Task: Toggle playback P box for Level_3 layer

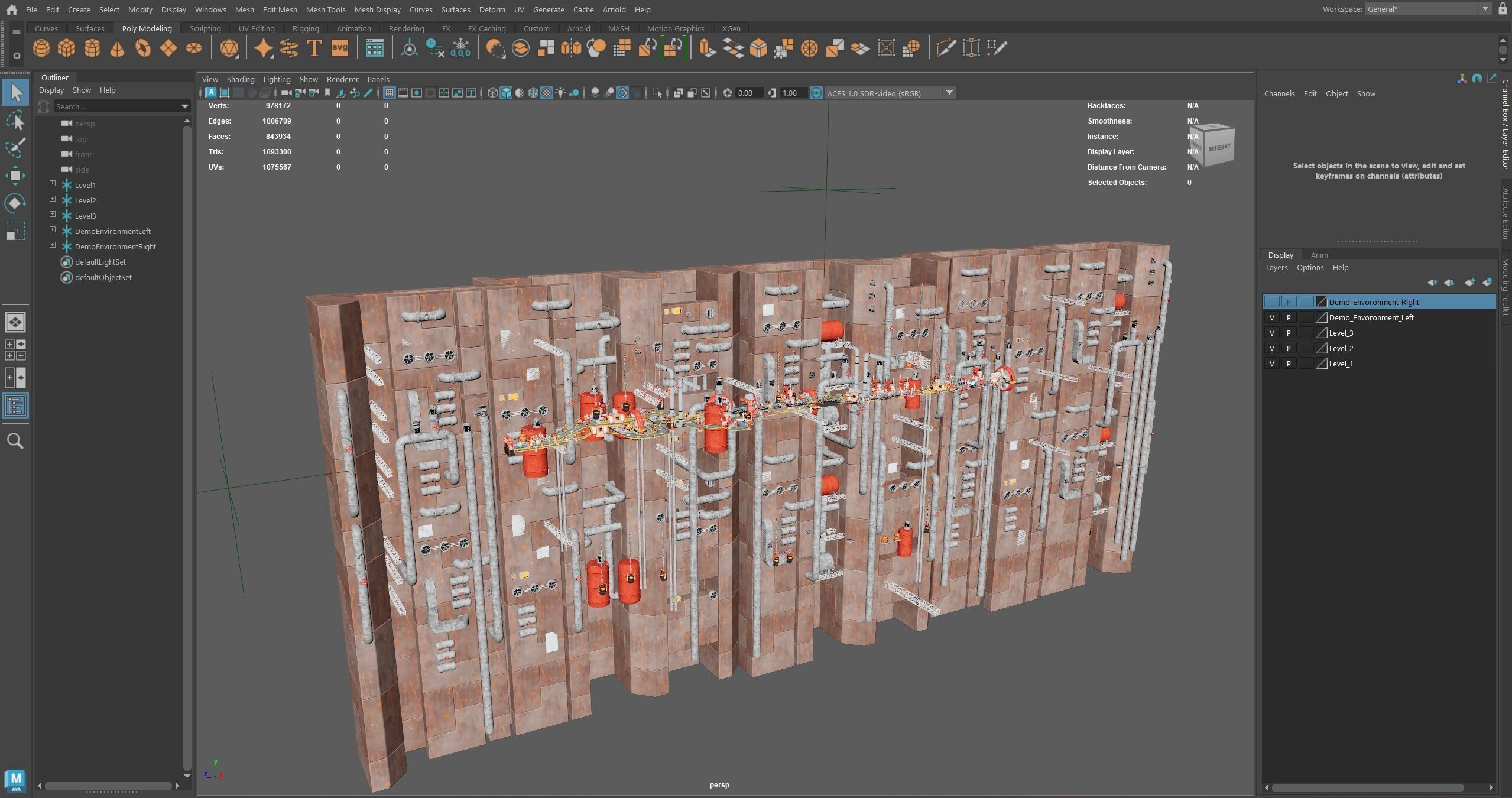Action: (x=1289, y=333)
